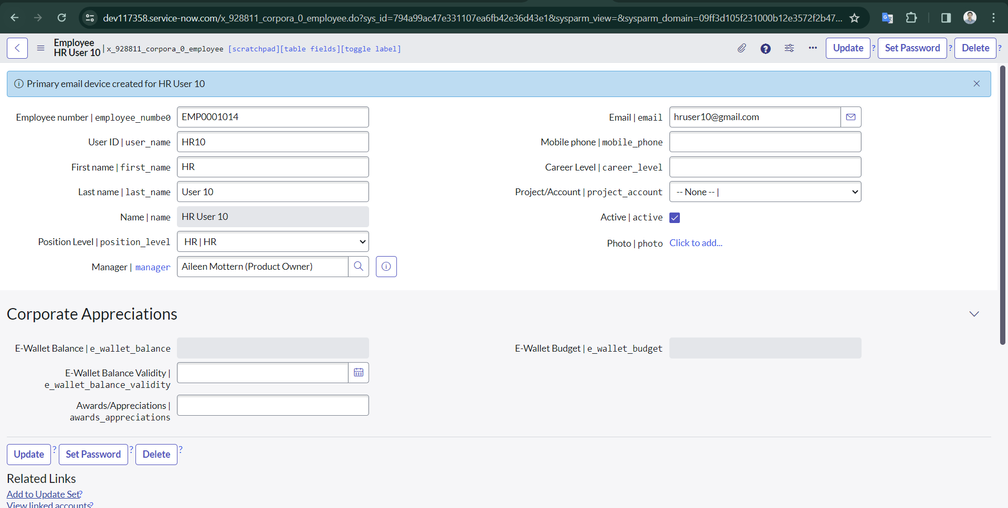This screenshot has width=1008, height=508.
Task: Collapse the Corporate Appreciations section
Action: pos(974,314)
